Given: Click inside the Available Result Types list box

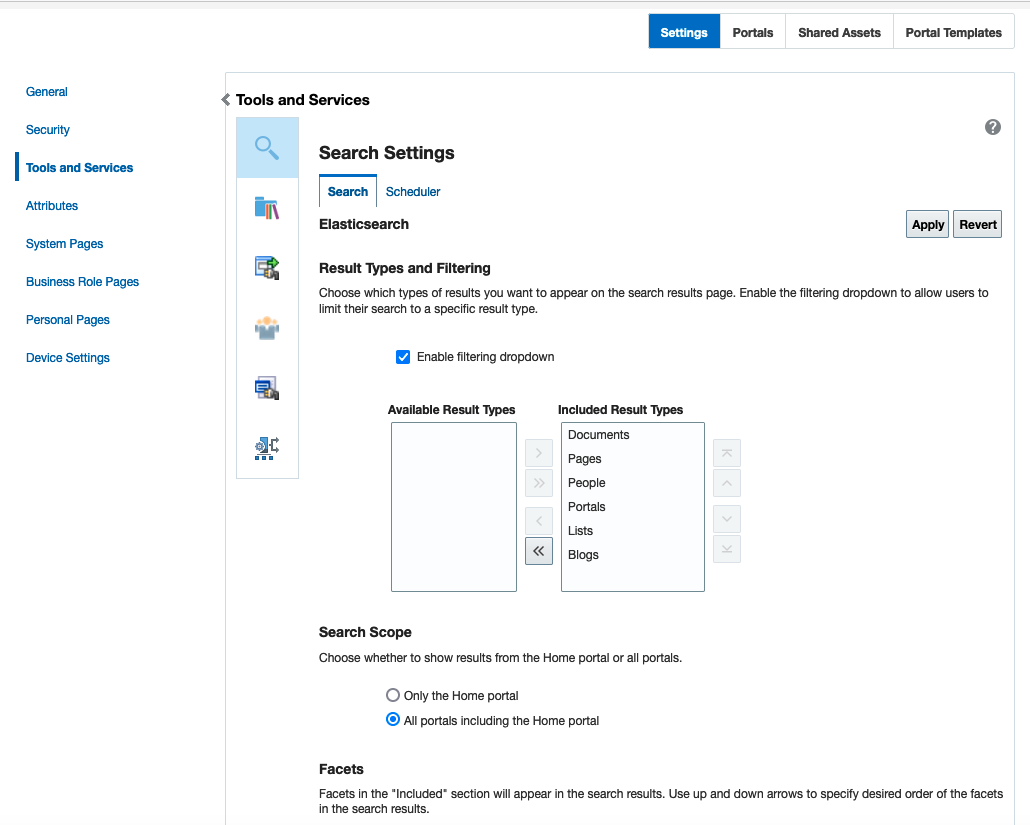Looking at the screenshot, I should click(x=454, y=507).
